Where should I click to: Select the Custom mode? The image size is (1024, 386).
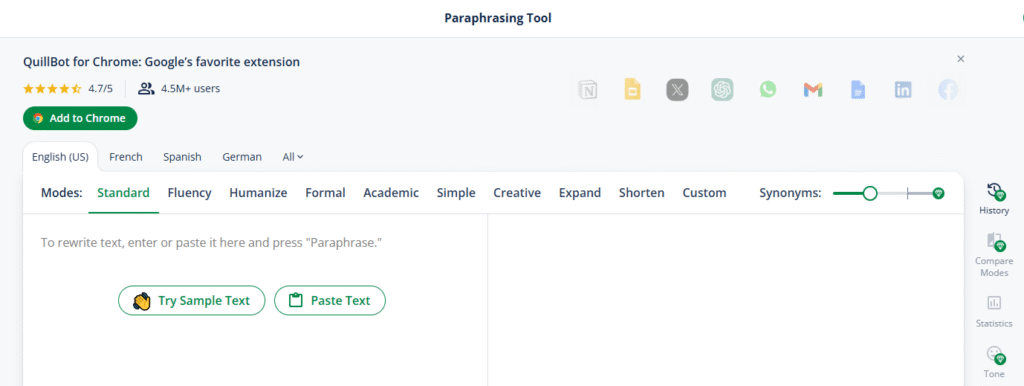[705, 193]
